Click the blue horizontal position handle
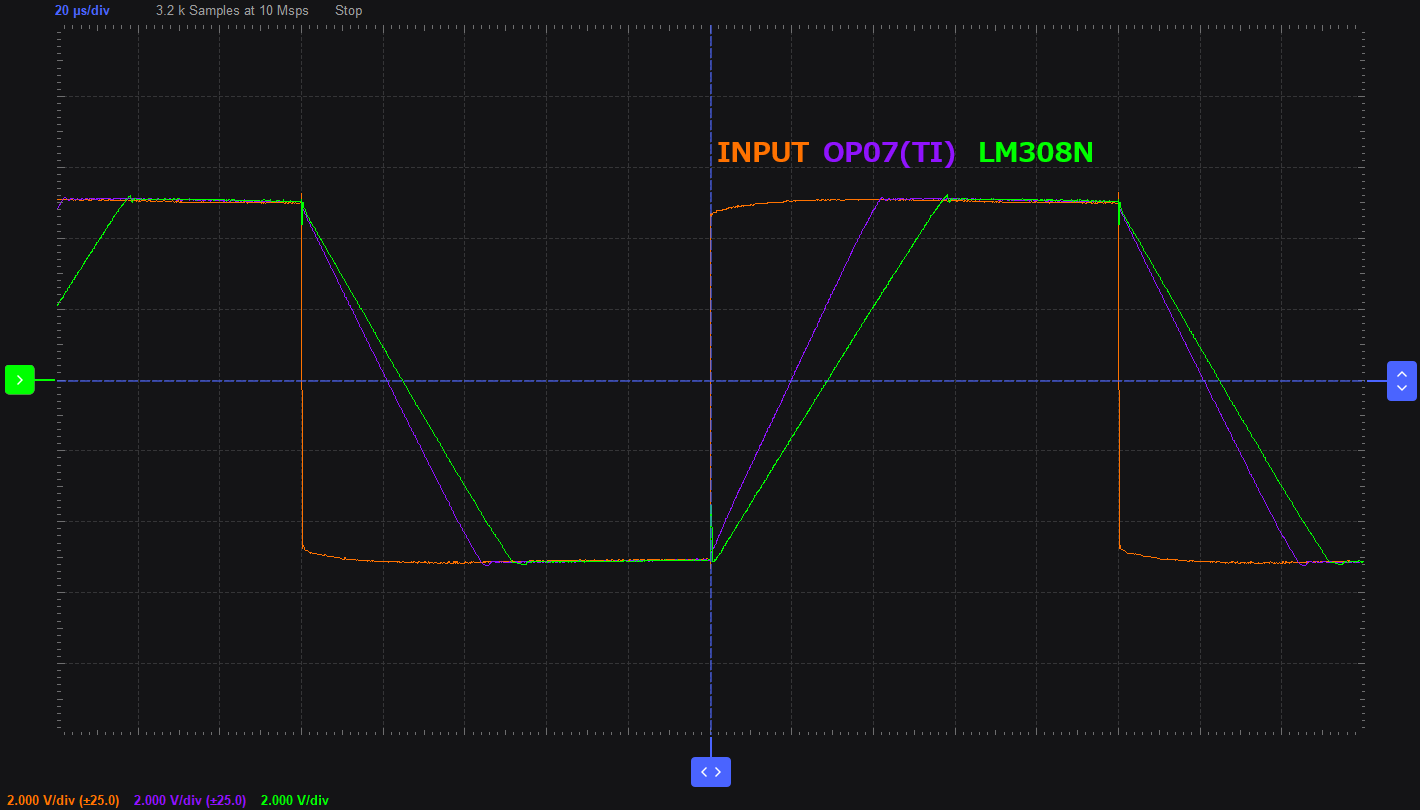1420x810 pixels. (x=711, y=772)
